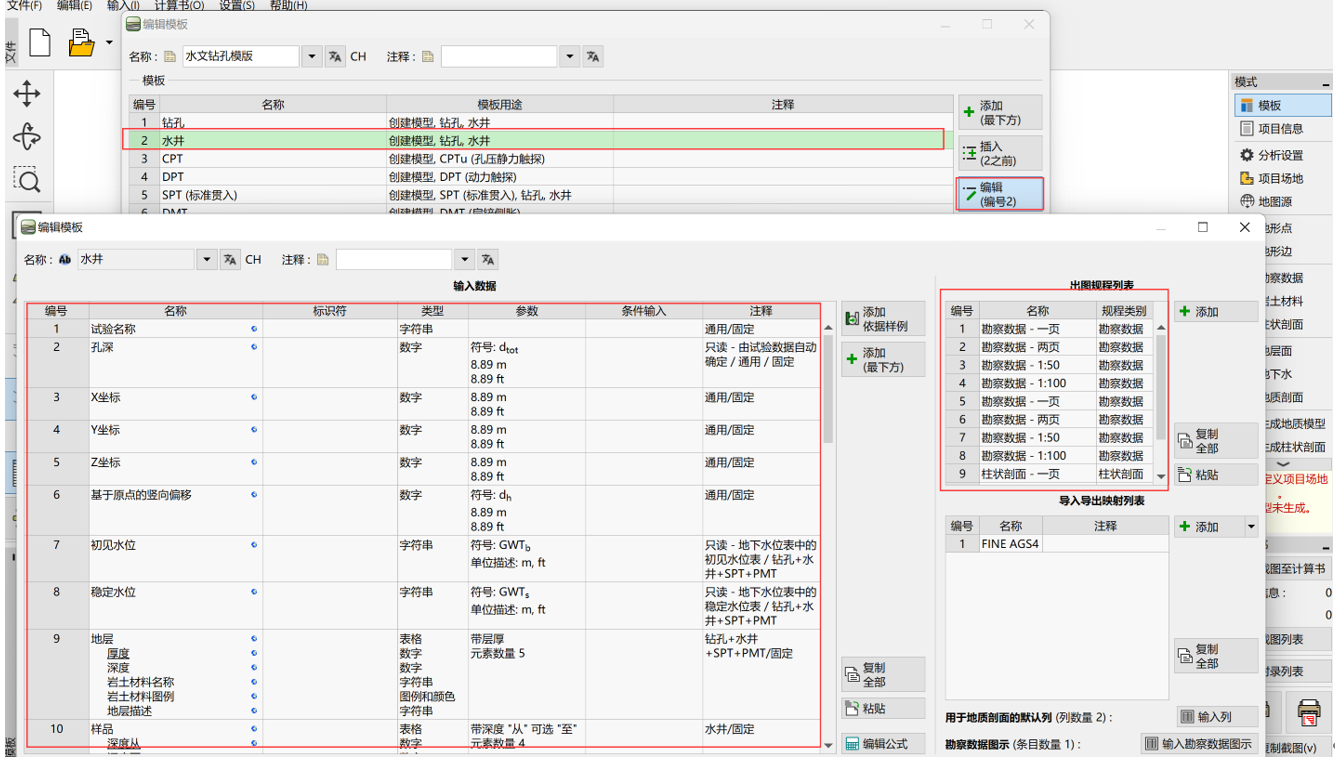Expand dropdown next to 水井 name field
This screenshot has width=1335, height=761.
click(207, 259)
